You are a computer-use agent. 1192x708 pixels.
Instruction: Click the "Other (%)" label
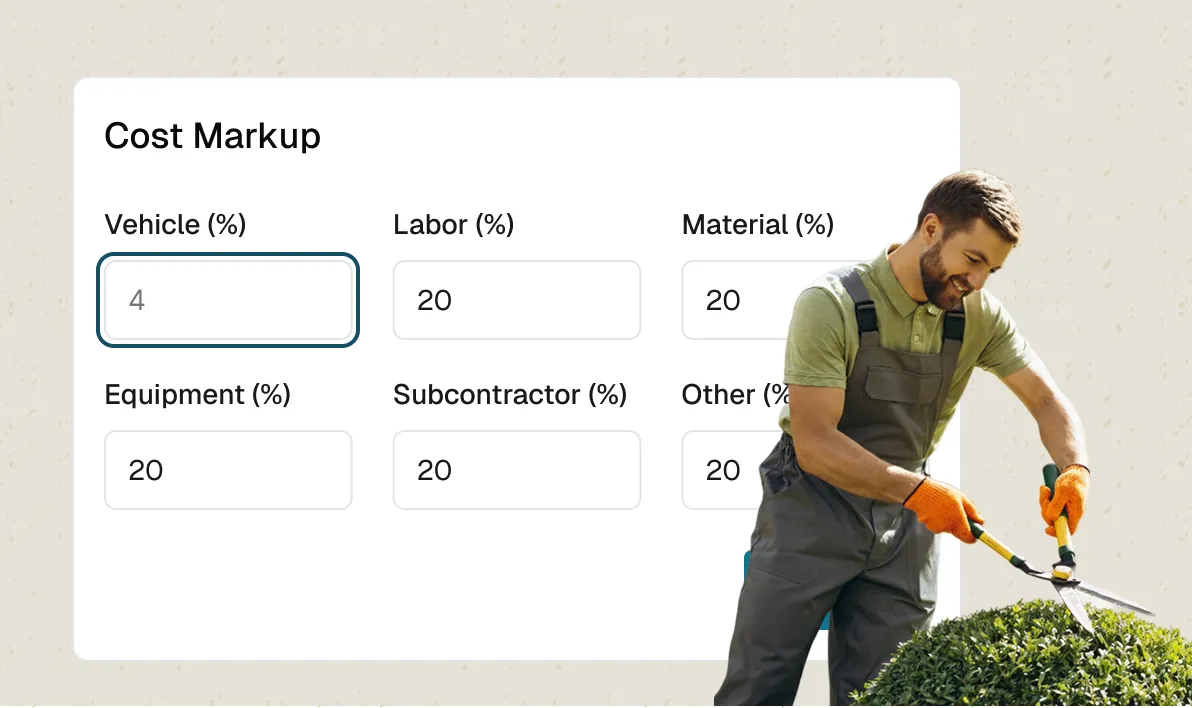(735, 394)
